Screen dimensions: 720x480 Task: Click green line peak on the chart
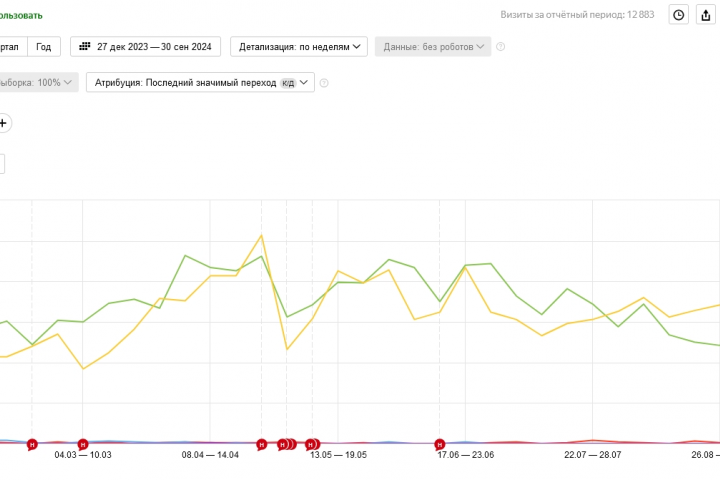(x=186, y=256)
